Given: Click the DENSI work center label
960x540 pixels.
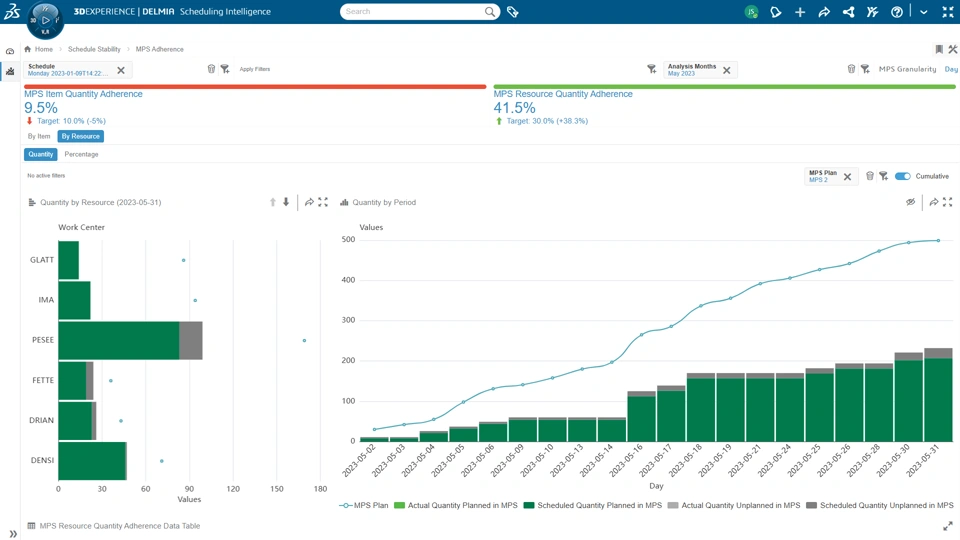Looking at the screenshot, I should click(x=42, y=460).
